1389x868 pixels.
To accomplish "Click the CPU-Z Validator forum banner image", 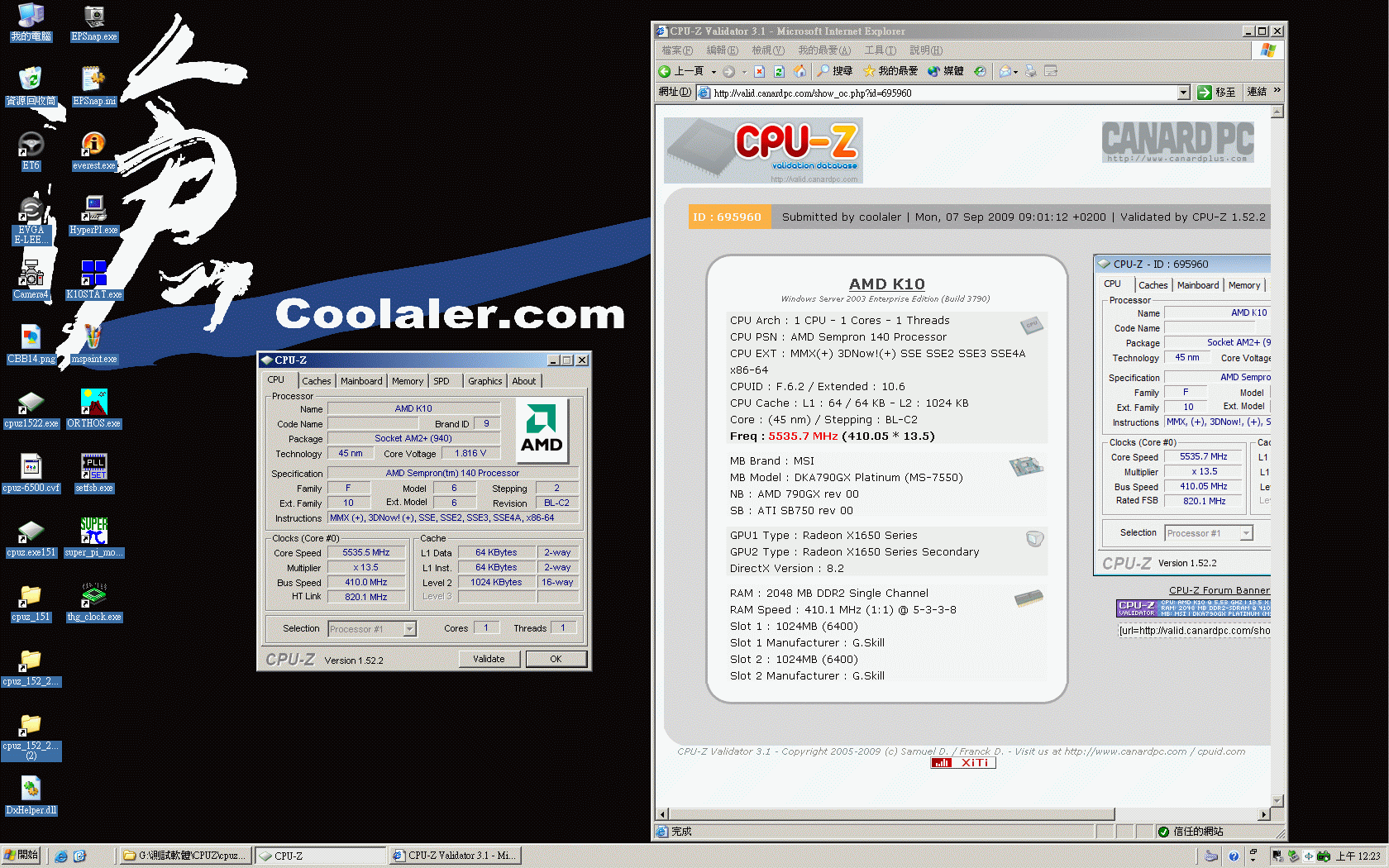I will click(x=1193, y=608).
